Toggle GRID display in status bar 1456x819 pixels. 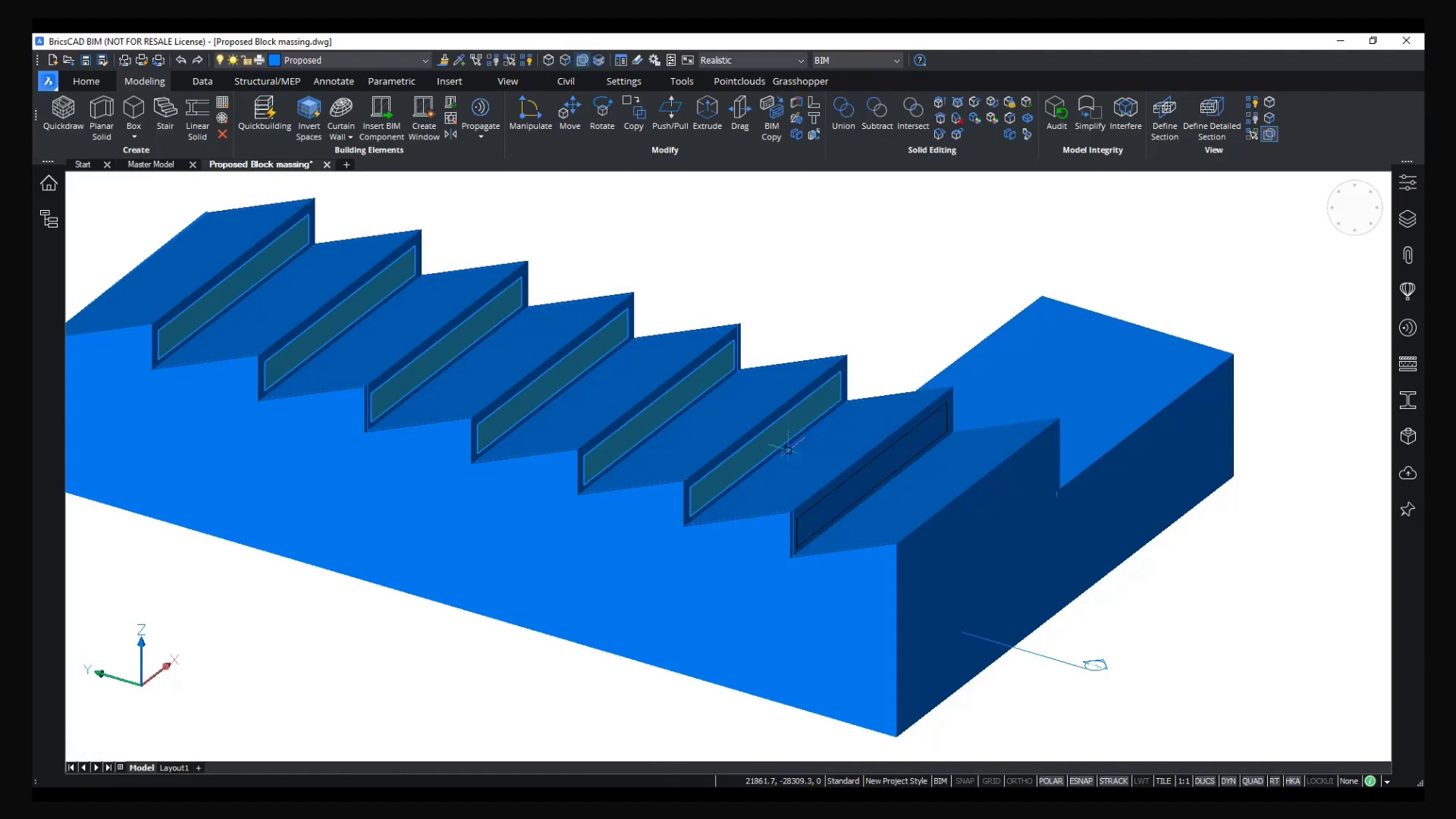991,781
